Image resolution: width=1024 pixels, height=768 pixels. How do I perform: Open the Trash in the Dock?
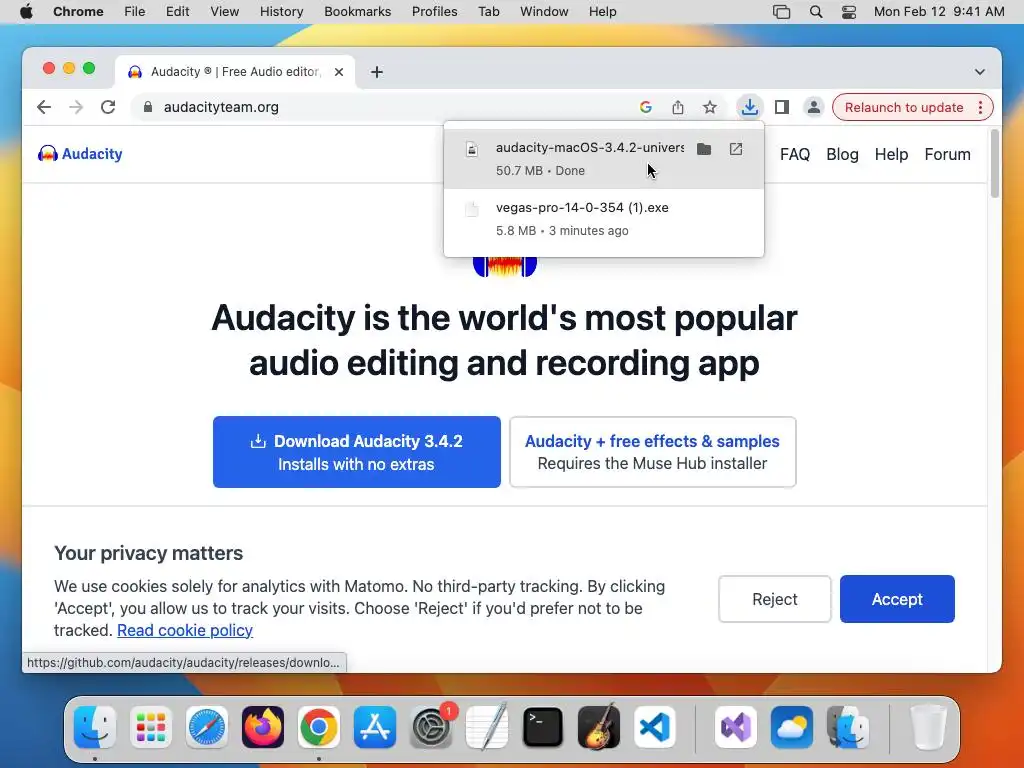pyautogui.click(x=929, y=727)
